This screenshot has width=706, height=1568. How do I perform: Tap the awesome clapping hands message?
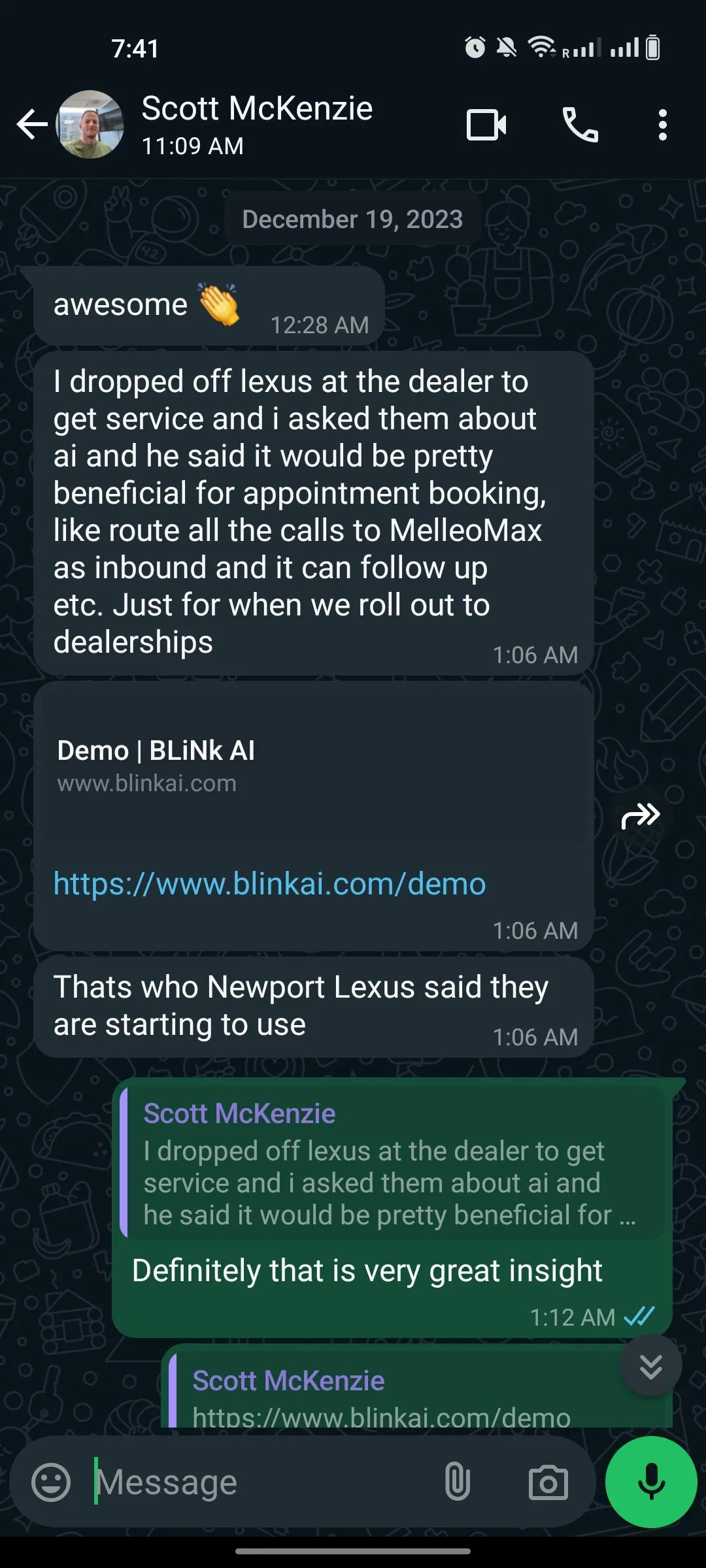coord(209,306)
